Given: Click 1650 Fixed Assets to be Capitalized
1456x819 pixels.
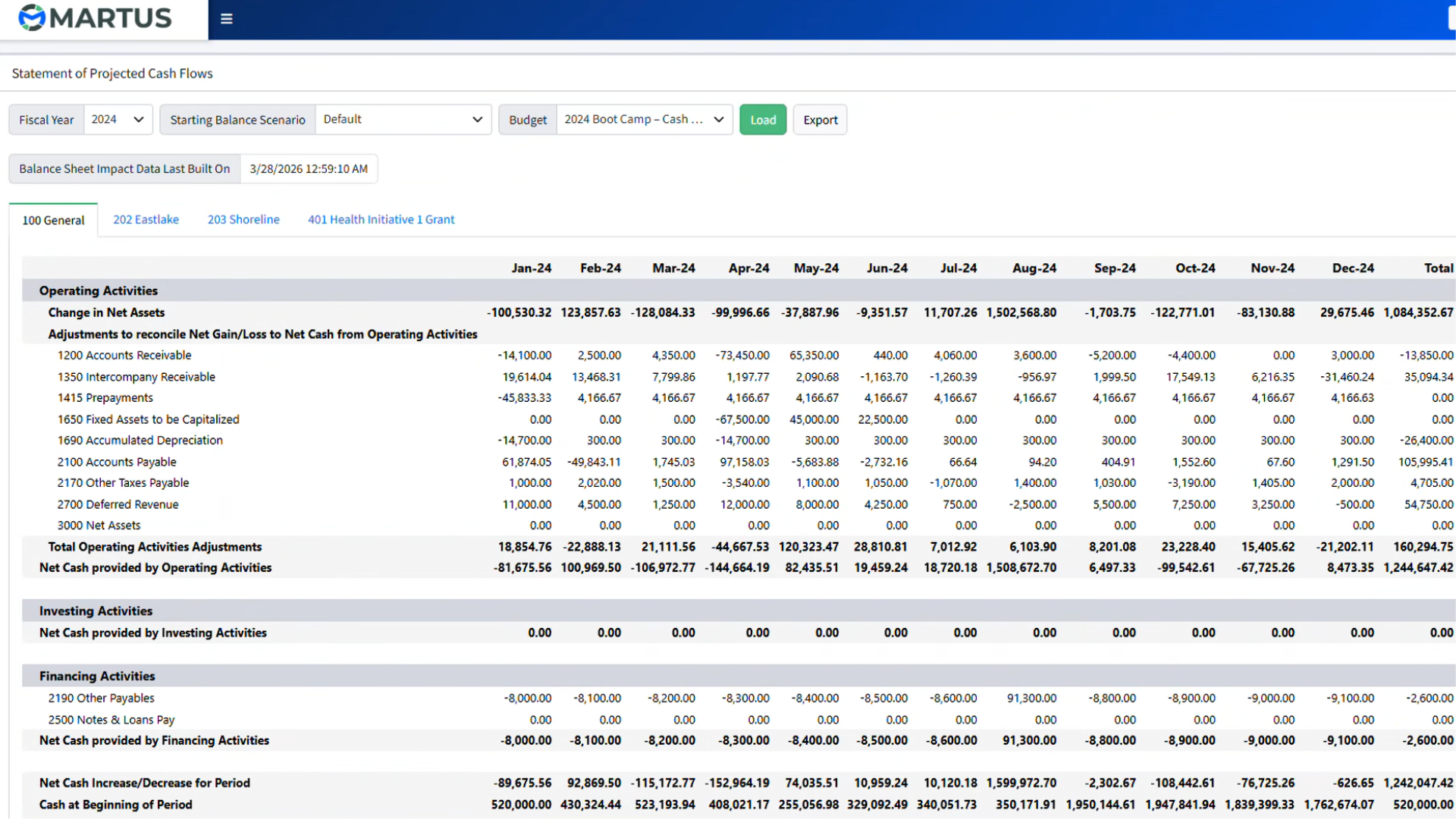Looking at the screenshot, I should (x=149, y=419).
